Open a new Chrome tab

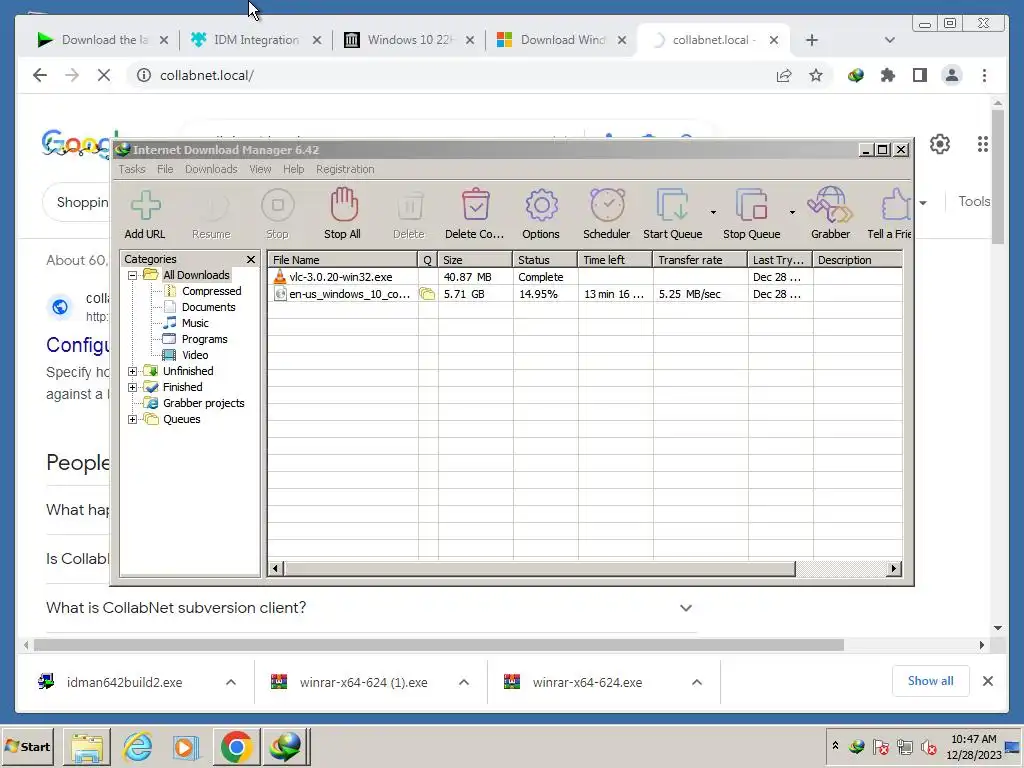(x=811, y=40)
